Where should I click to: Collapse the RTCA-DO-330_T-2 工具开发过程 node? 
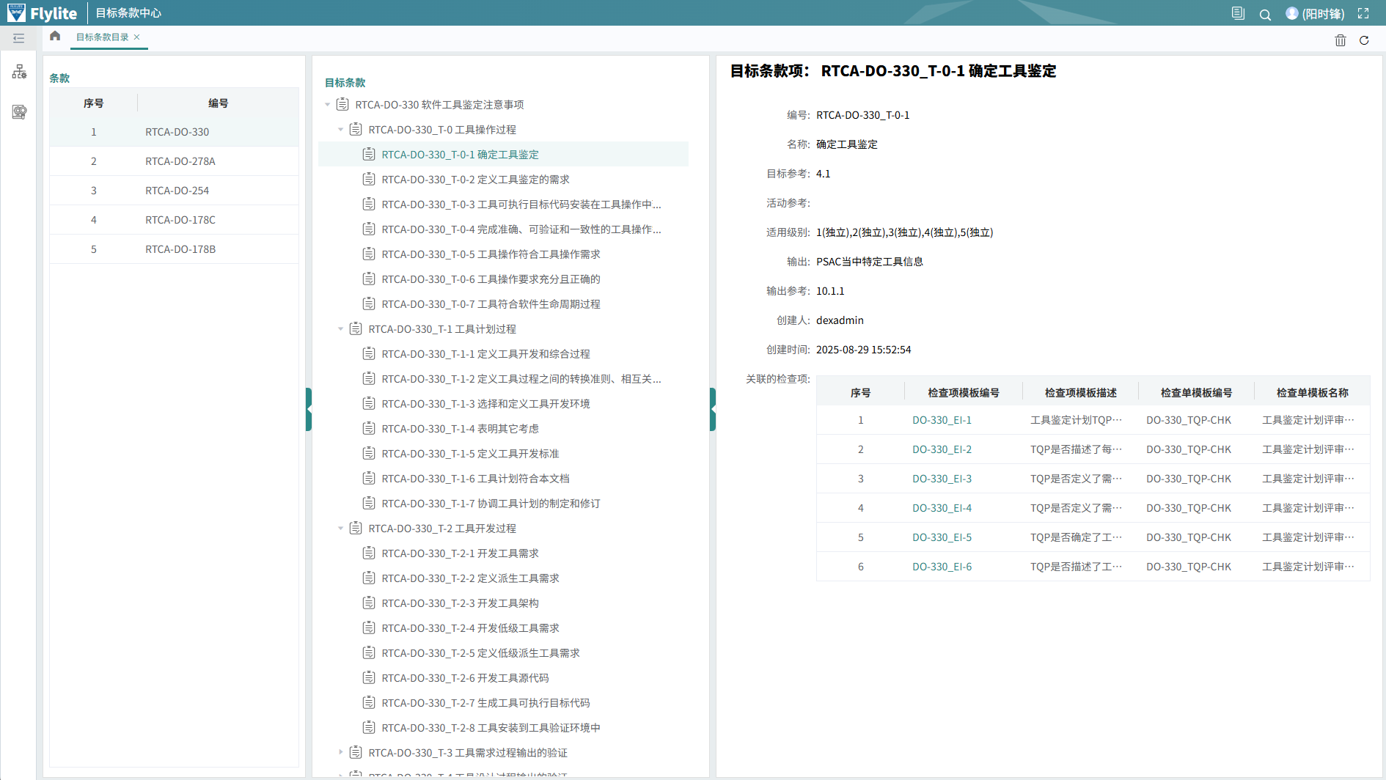click(341, 528)
